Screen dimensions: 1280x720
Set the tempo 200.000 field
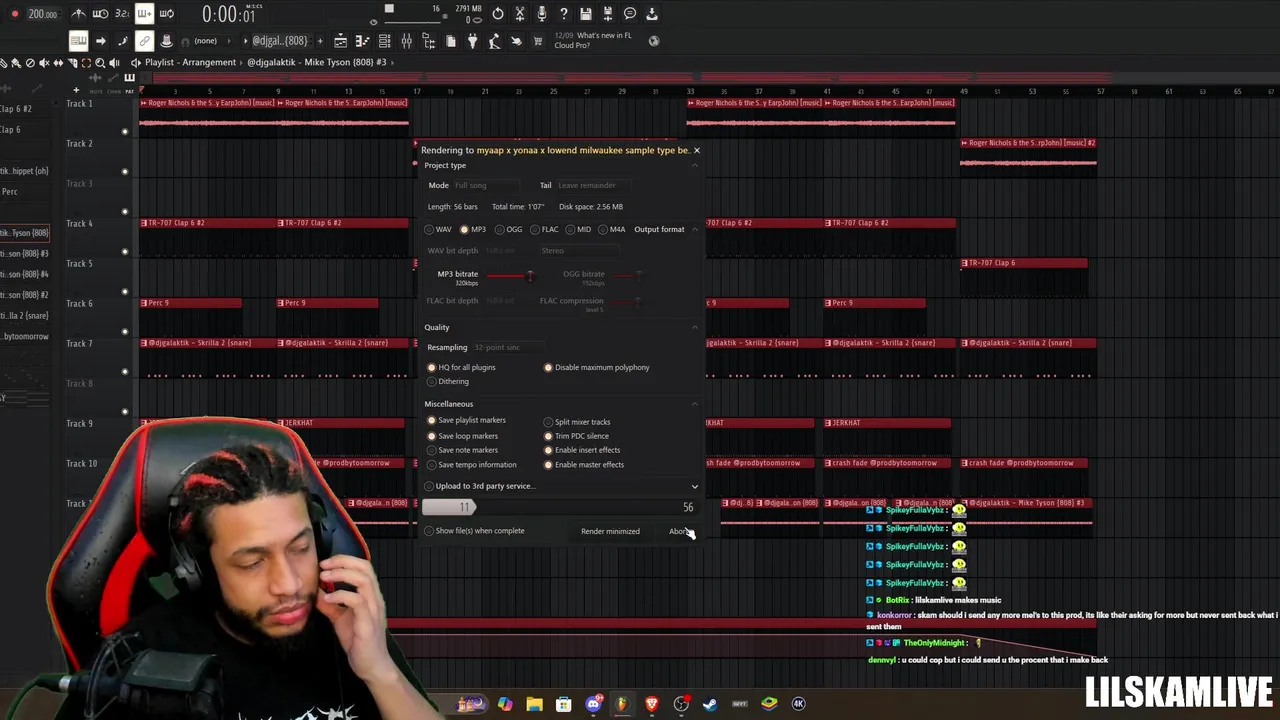pyautogui.click(x=43, y=14)
